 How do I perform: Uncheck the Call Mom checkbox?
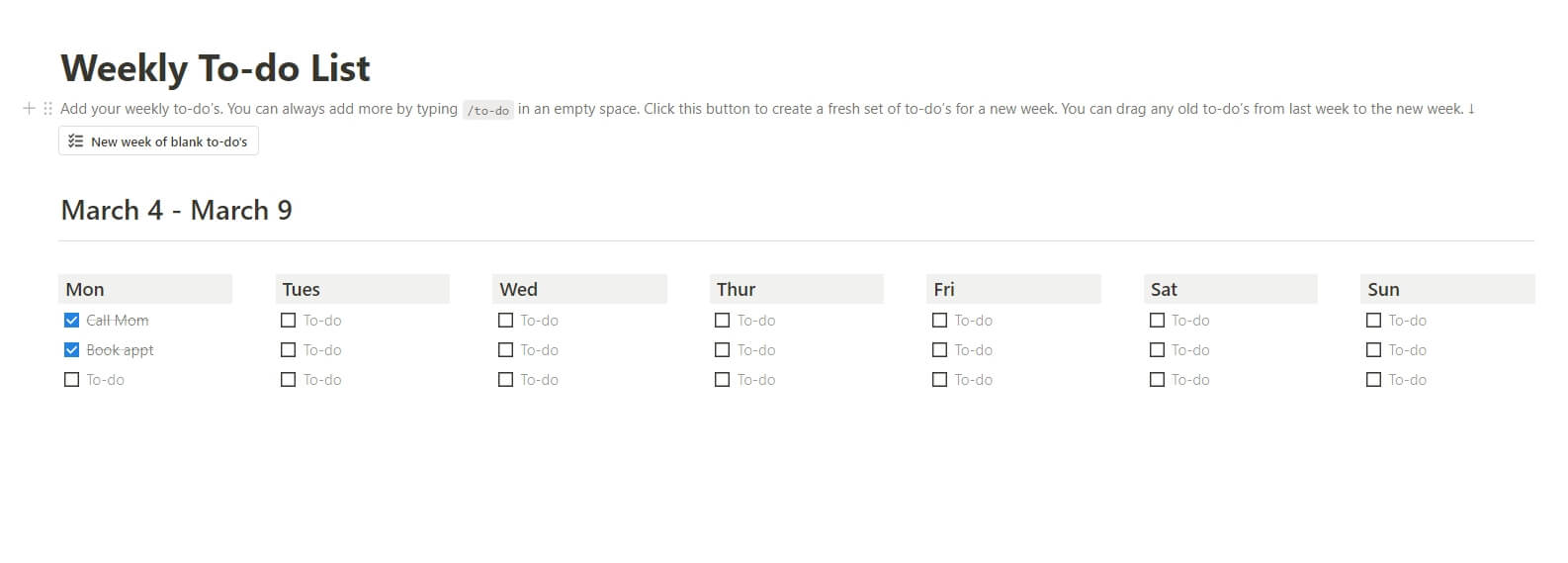[x=71, y=321]
